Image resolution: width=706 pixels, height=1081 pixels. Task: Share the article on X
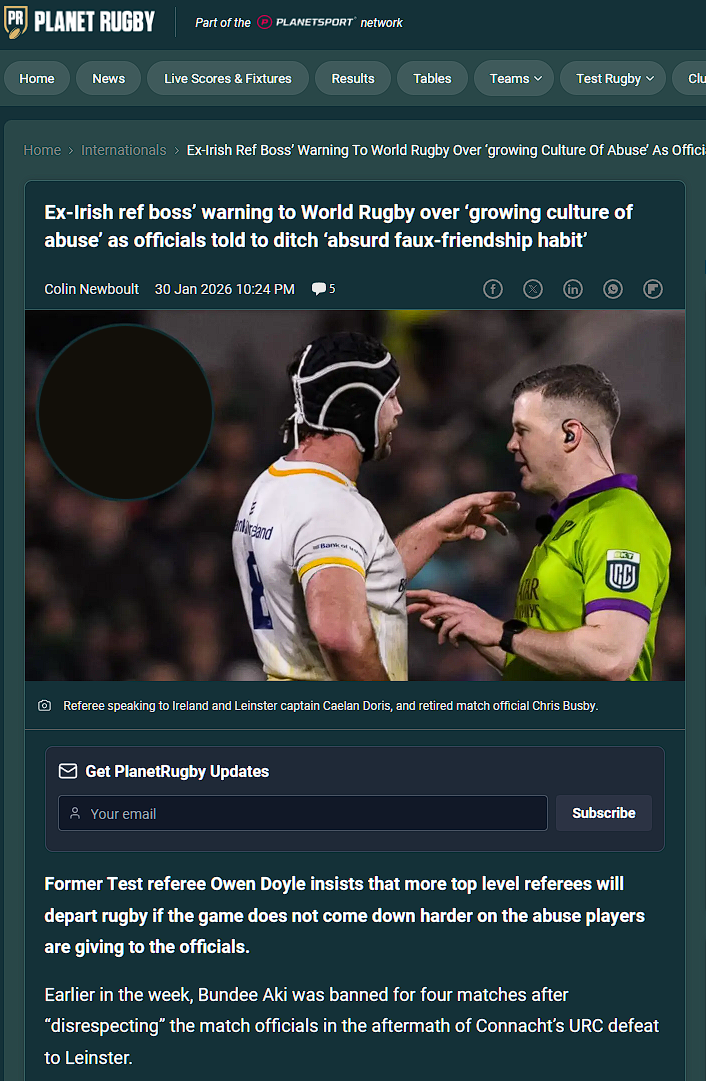pos(533,289)
